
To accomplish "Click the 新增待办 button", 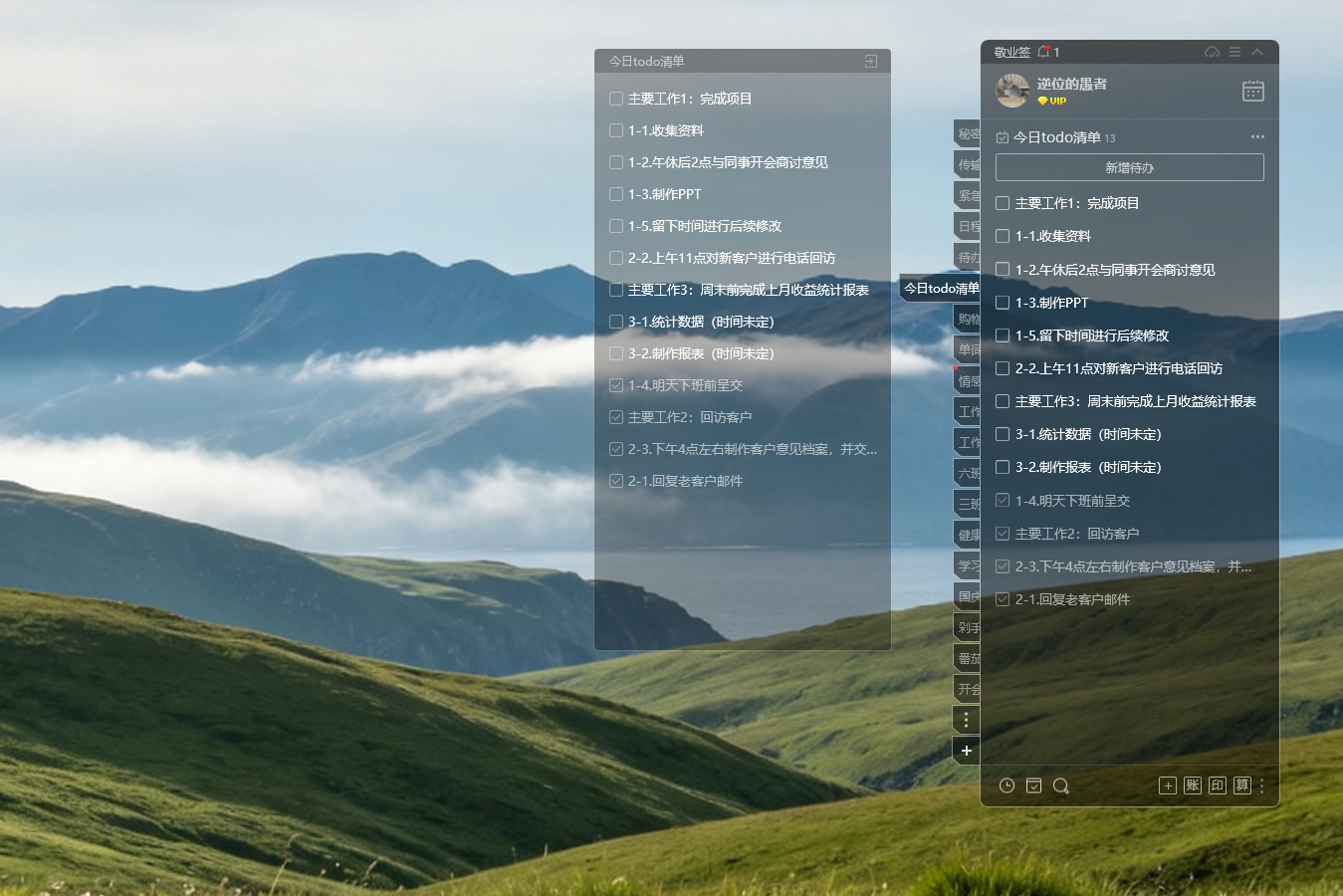I will (1130, 167).
